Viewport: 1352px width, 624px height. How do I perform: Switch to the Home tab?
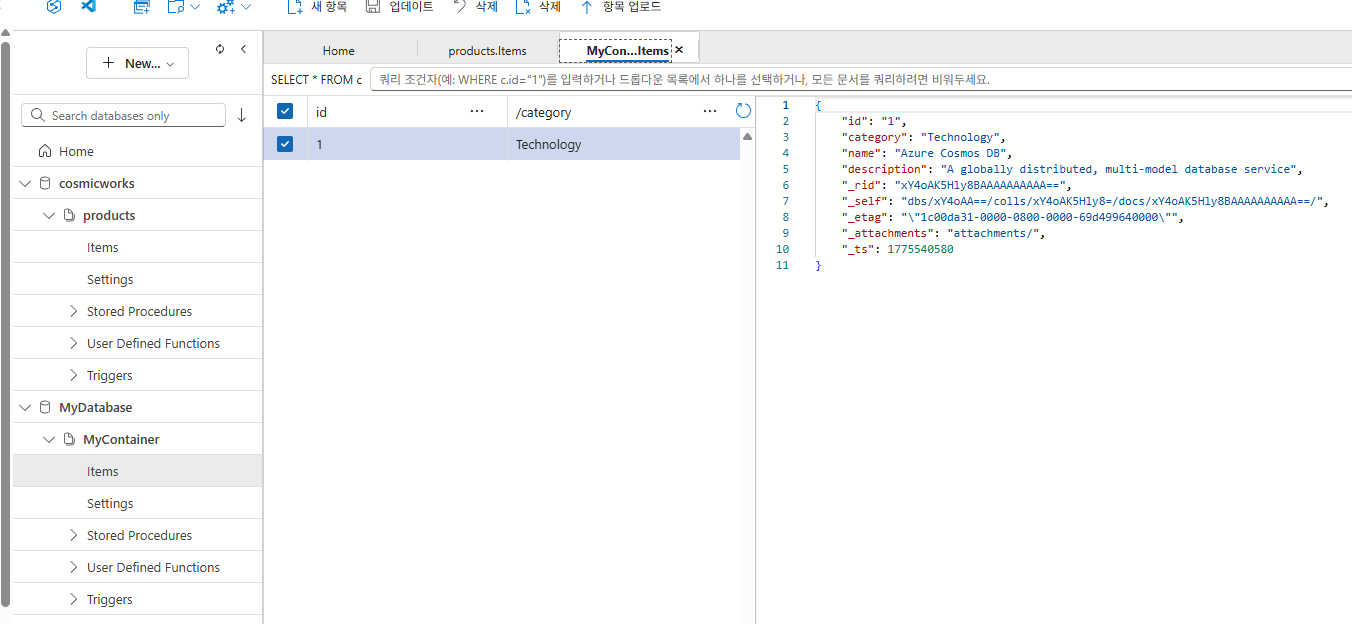coord(338,50)
